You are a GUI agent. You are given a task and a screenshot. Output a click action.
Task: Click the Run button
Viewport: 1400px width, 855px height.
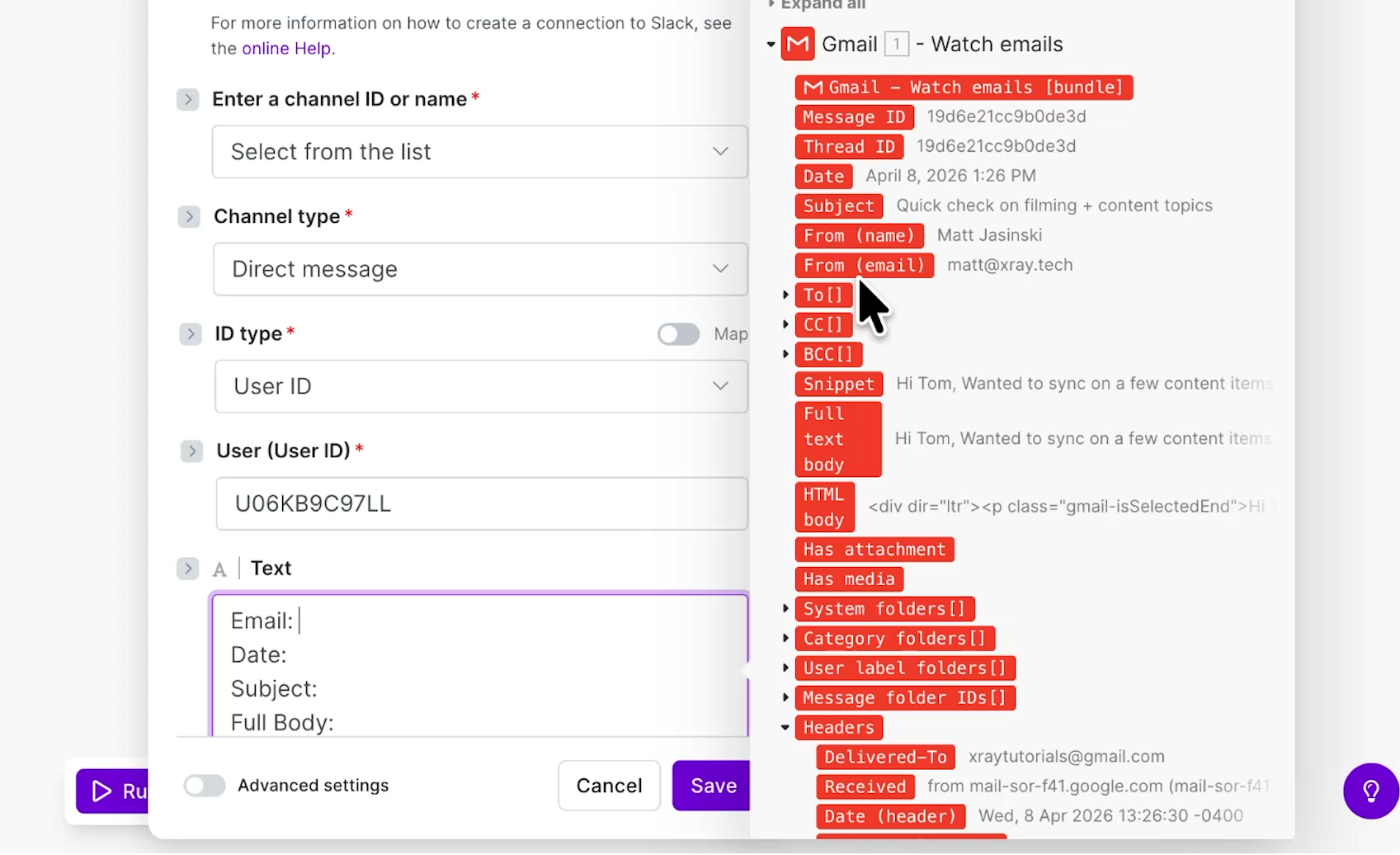pyautogui.click(x=113, y=791)
